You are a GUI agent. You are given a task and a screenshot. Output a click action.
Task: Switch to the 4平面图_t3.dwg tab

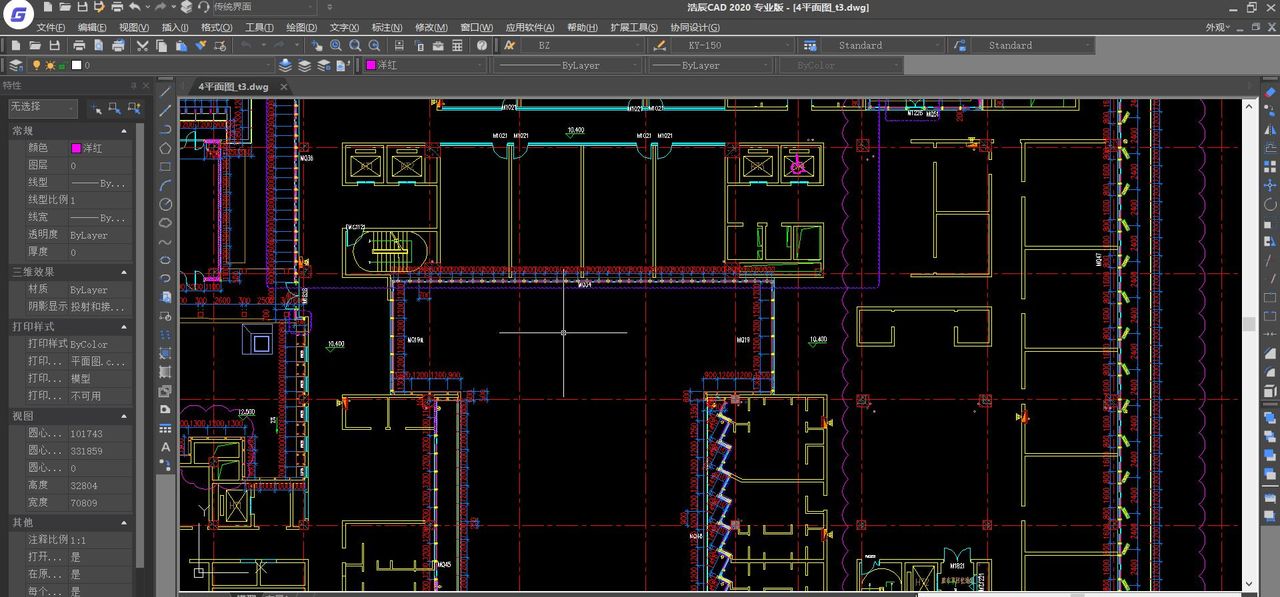(x=233, y=87)
